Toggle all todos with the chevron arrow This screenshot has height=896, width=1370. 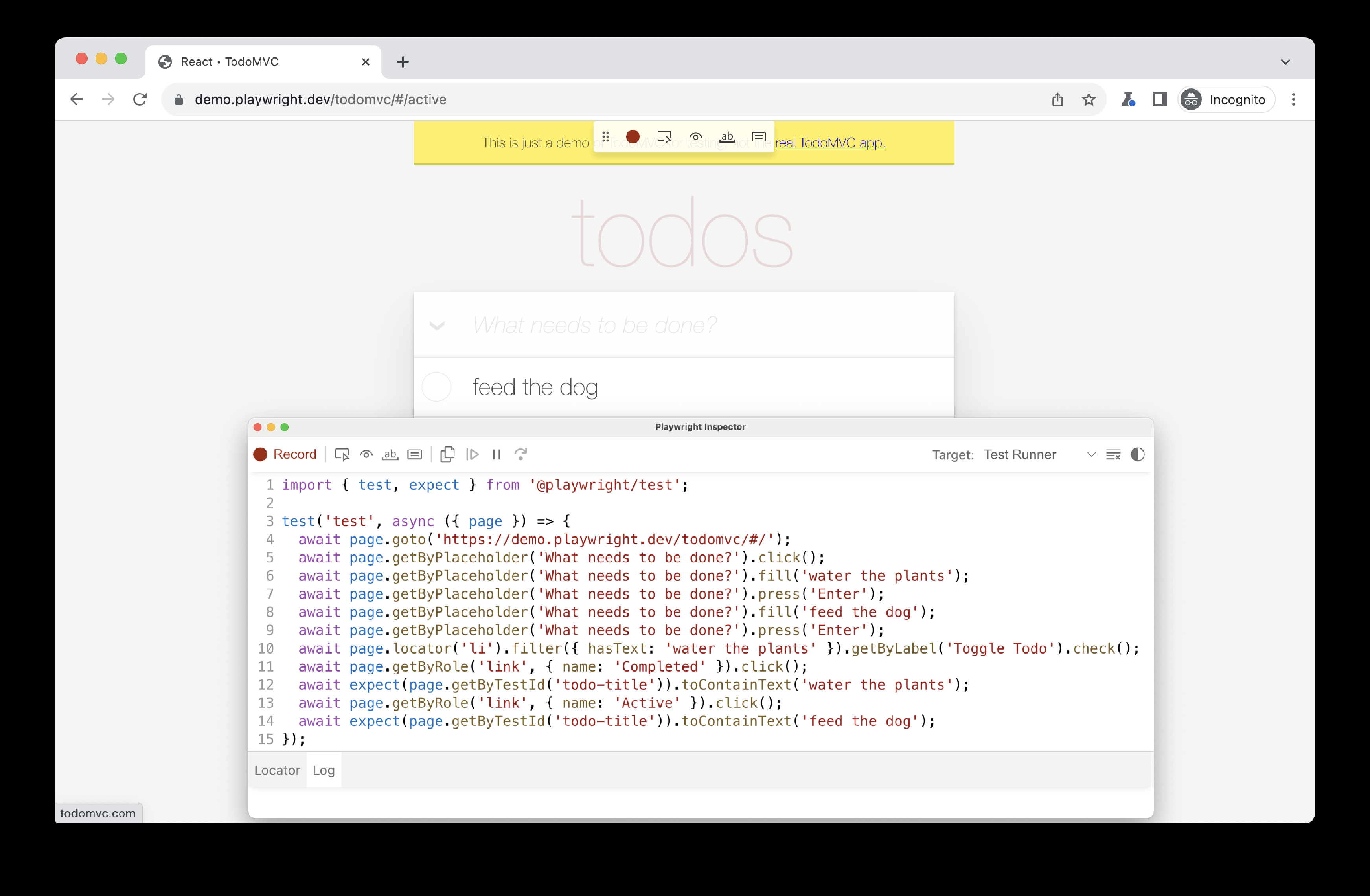pyautogui.click(x=437, y=326)
